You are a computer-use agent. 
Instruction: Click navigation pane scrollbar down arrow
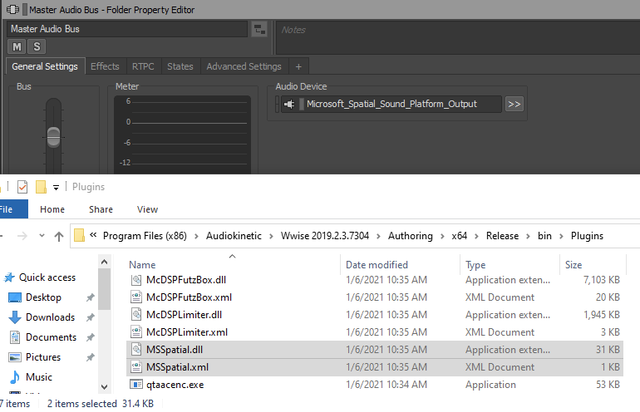point(104,387)
